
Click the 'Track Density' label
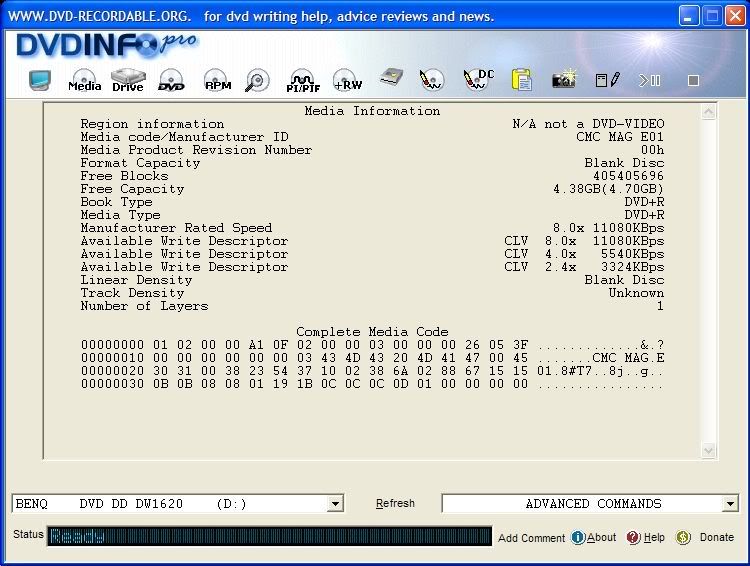click(132, 293)
